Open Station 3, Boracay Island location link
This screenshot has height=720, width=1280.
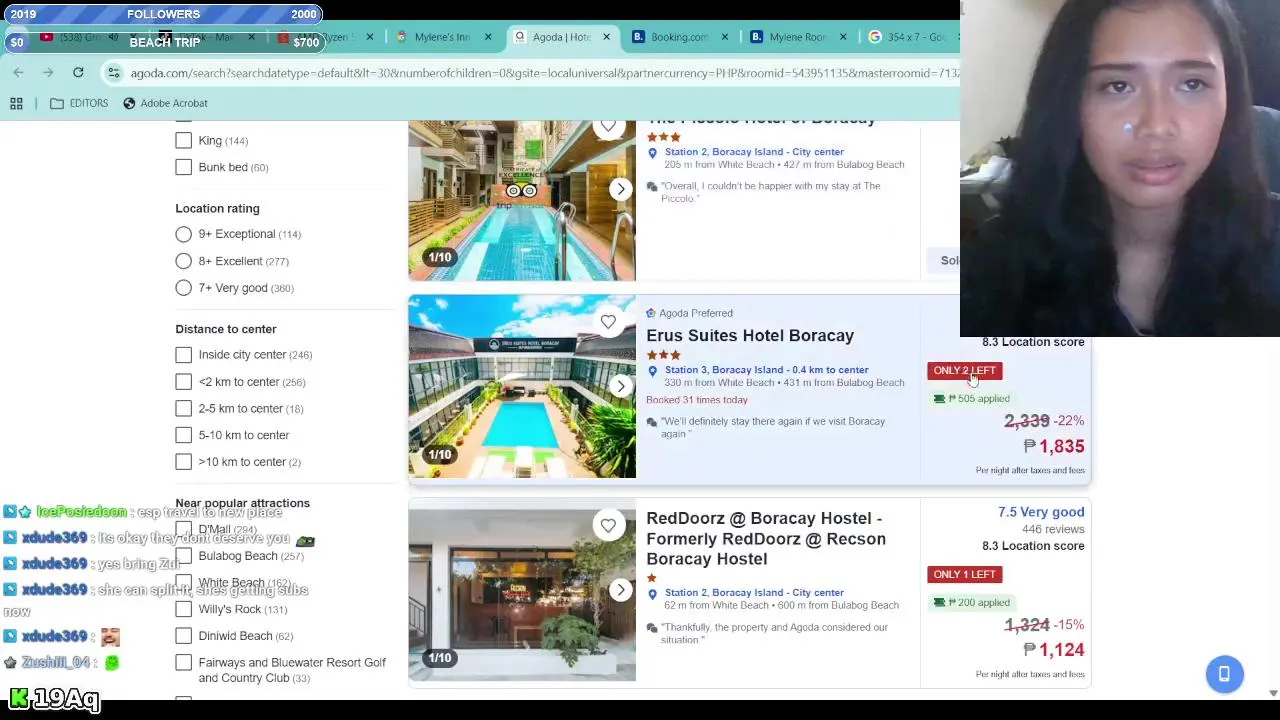(x=767, y=370)
